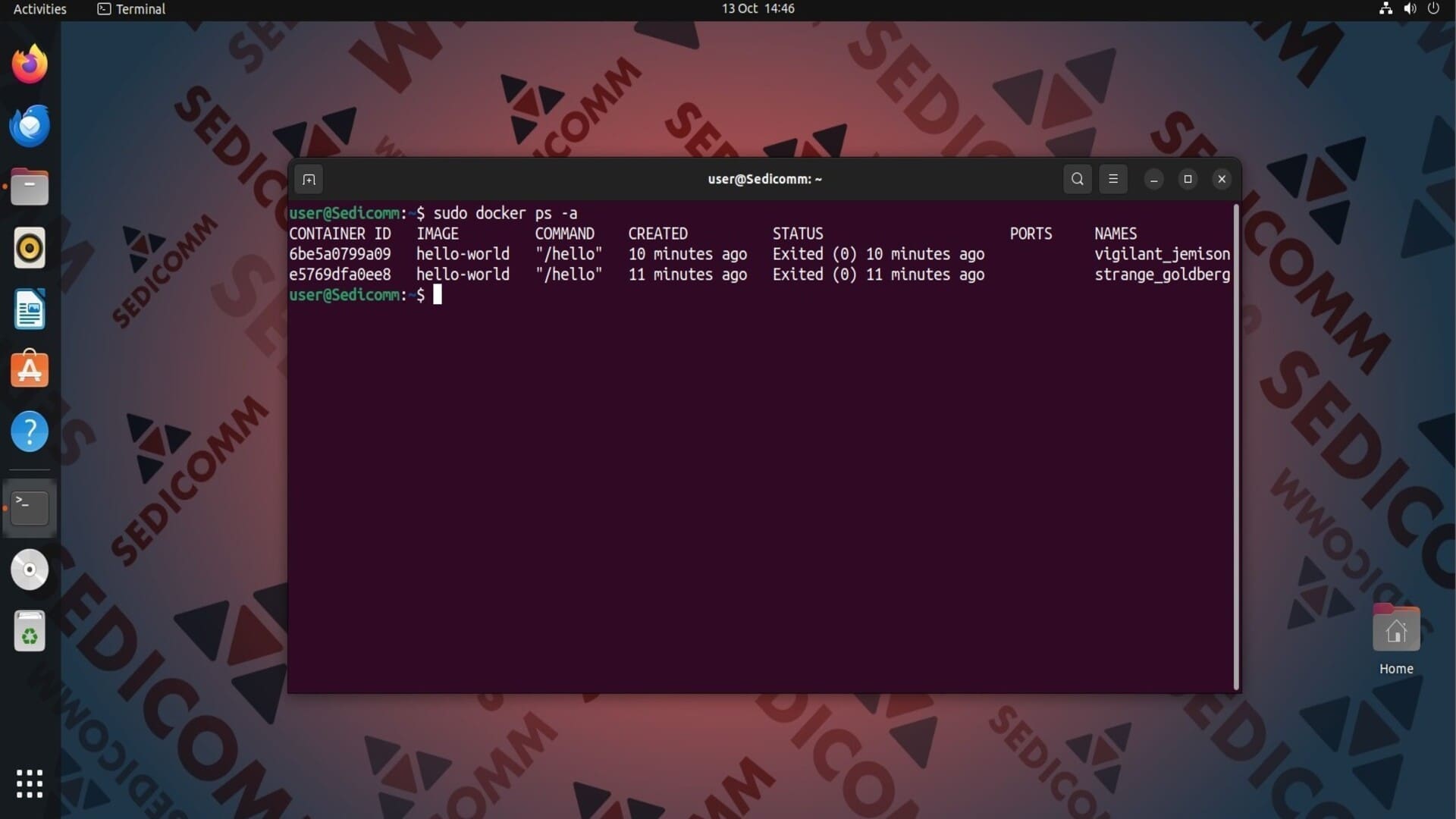The width and height of the screenshot is (1456, 819).
Task: Open the disc drive icon in dock
Action: point(30,570)
